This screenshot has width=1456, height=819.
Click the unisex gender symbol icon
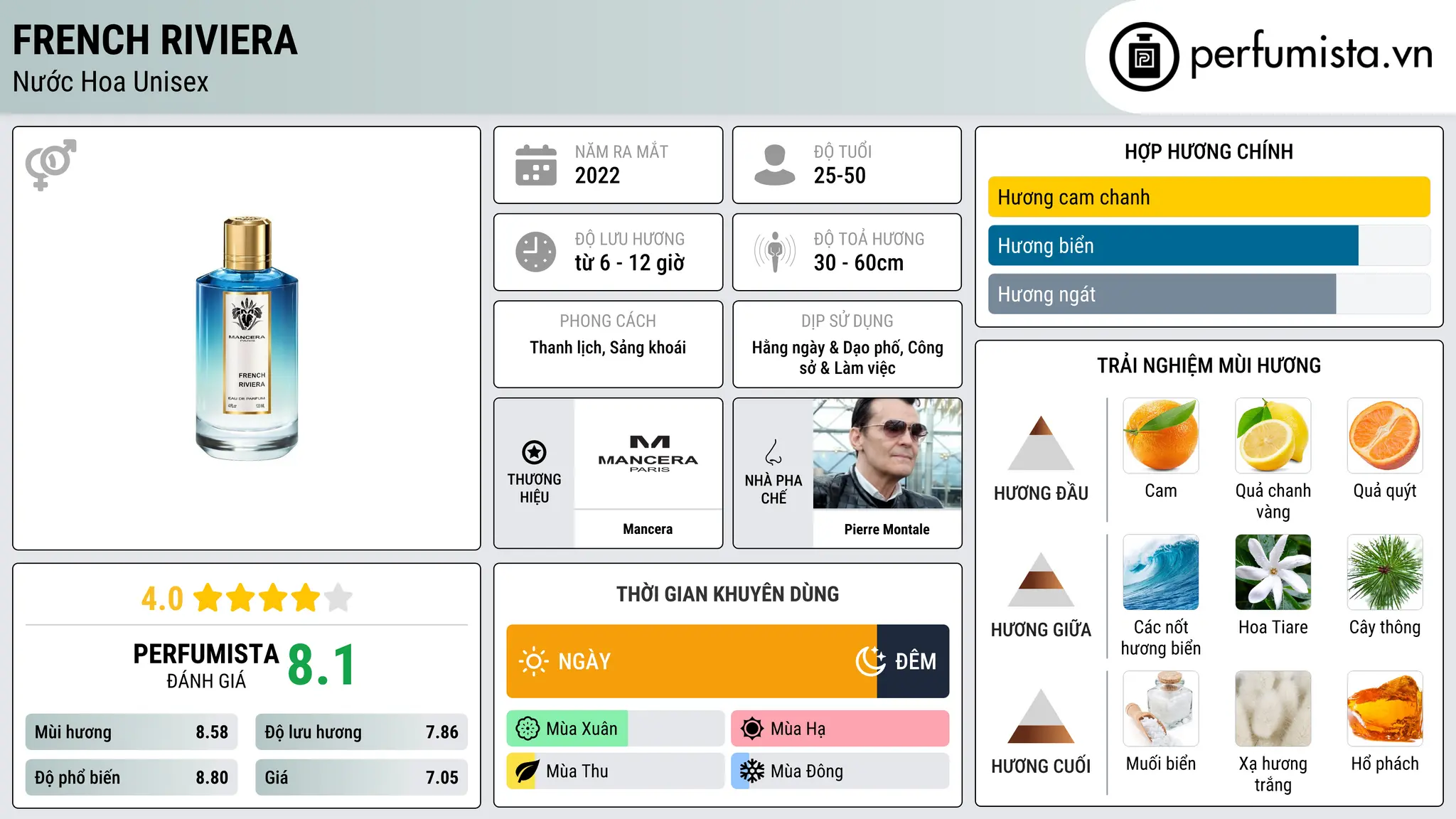pos(50,164)
